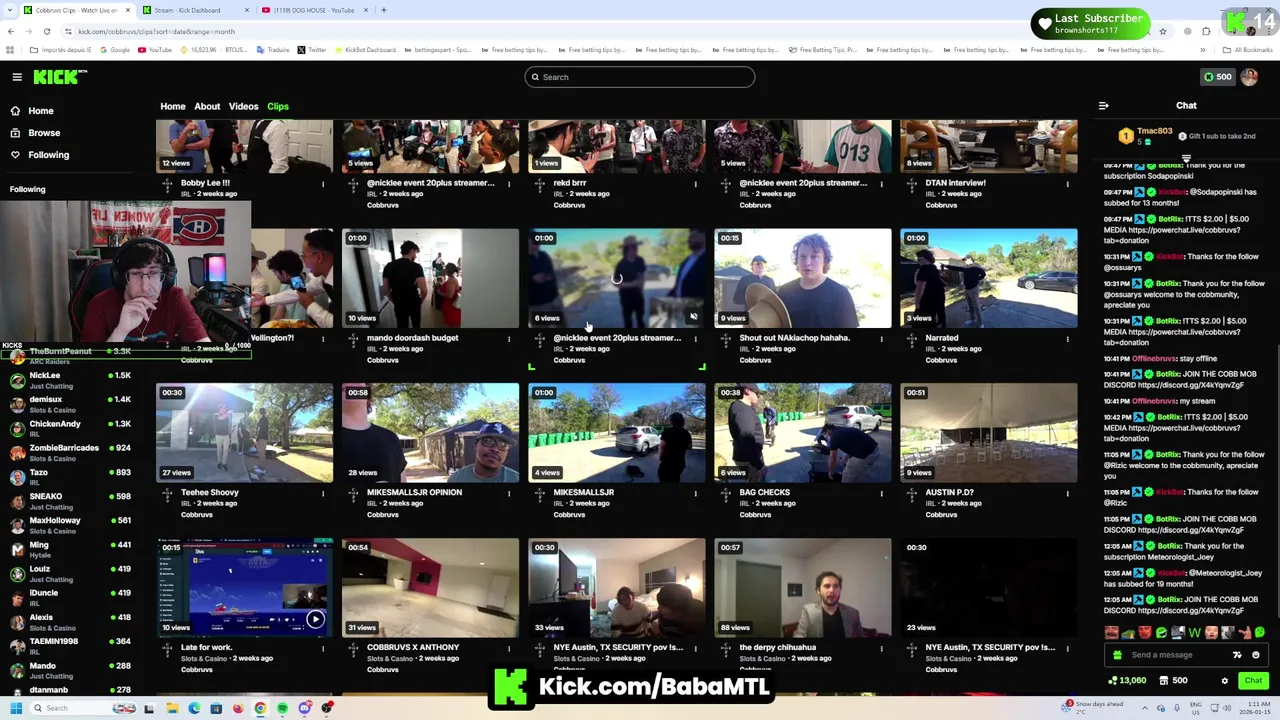The width and height of the screenshot is (1280, 720).
Task: Open the chat shop 500 icon
Action: click(1174, 681)
